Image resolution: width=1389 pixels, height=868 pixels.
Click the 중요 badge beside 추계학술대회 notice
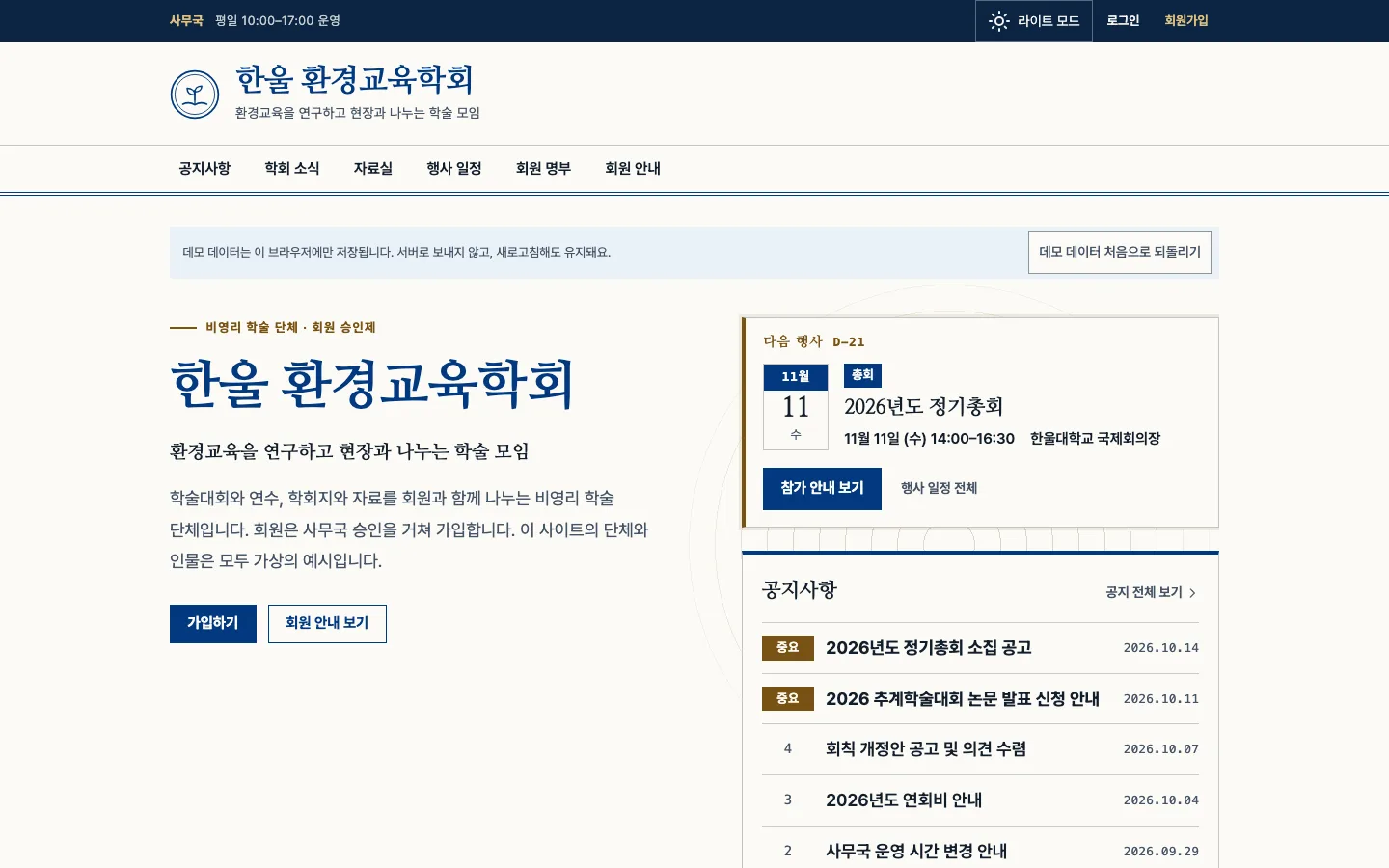788,699
